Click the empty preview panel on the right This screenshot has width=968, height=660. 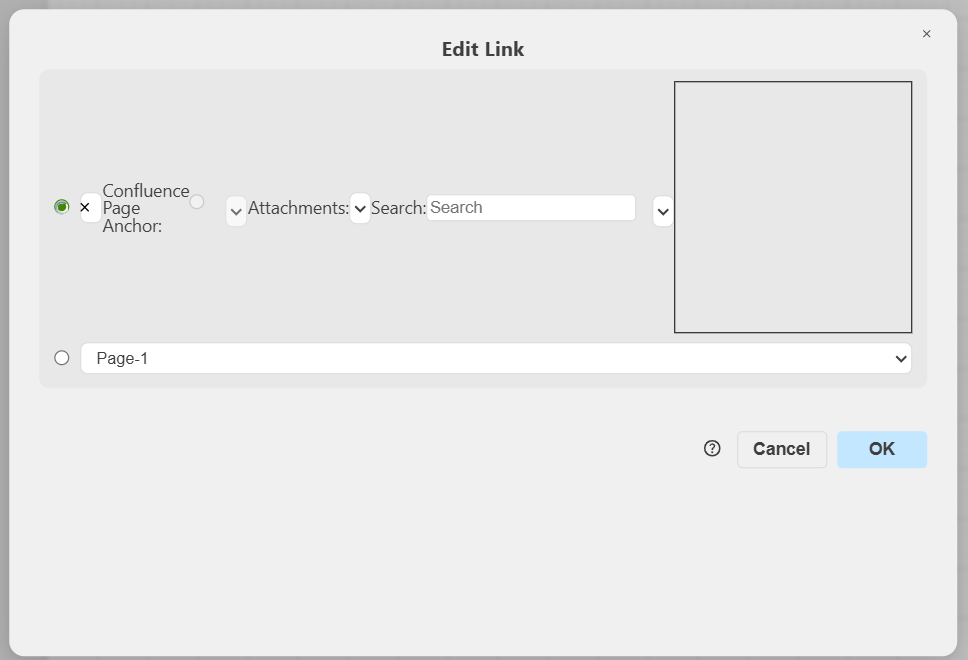coord(793,206)
